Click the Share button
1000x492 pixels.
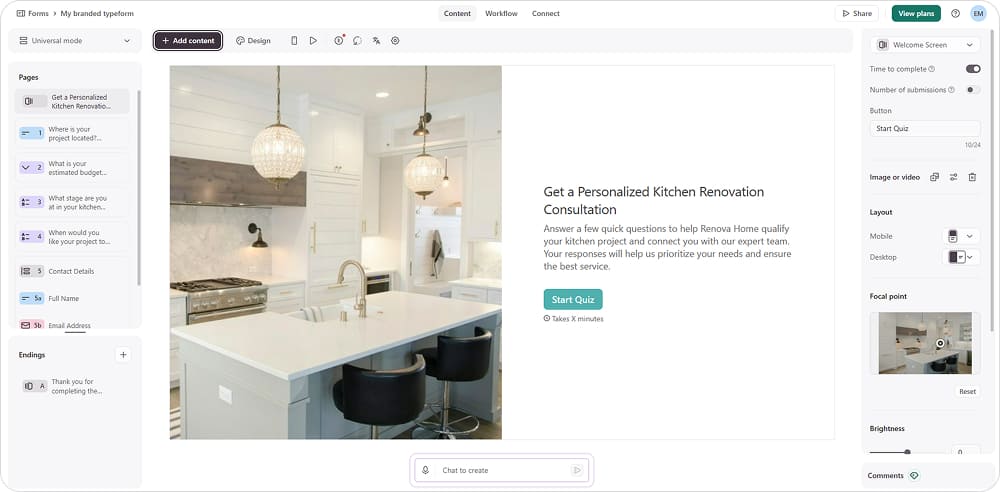coord(857,13)
